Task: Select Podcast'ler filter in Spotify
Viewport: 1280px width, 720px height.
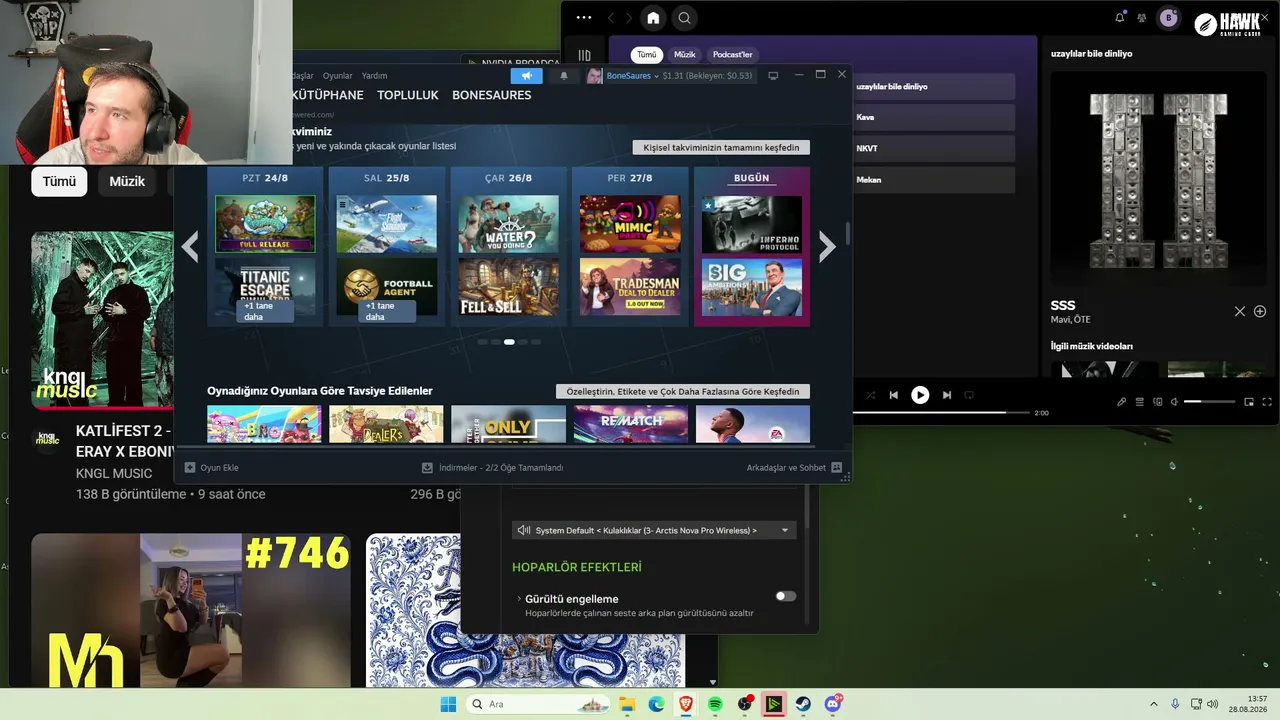Action: point(732,55)
